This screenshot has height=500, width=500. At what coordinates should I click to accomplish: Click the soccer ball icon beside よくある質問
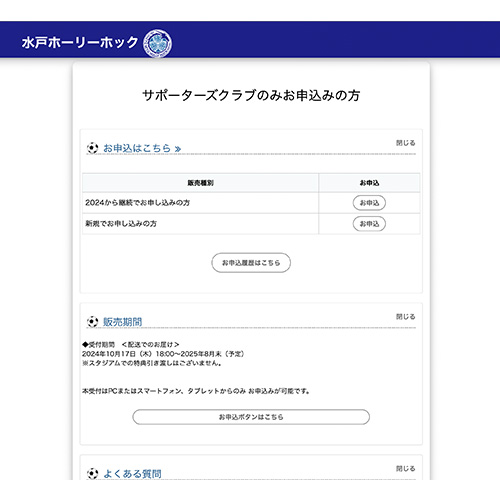(92, 474)
